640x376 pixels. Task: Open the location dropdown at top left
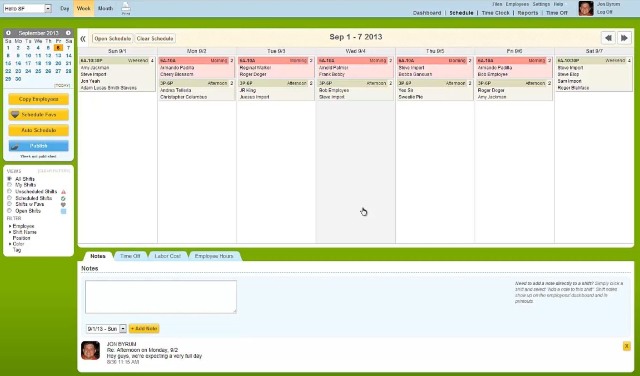(x=27, y=8)
